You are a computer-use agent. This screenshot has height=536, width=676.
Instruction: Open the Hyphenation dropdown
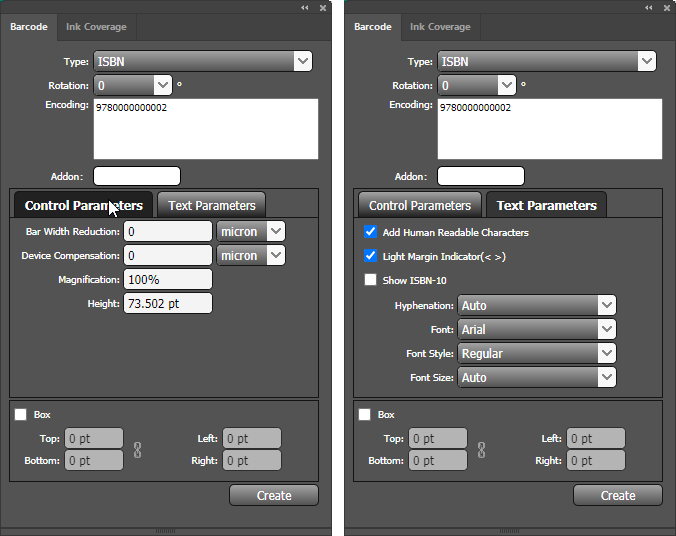(x=536, y=305)
